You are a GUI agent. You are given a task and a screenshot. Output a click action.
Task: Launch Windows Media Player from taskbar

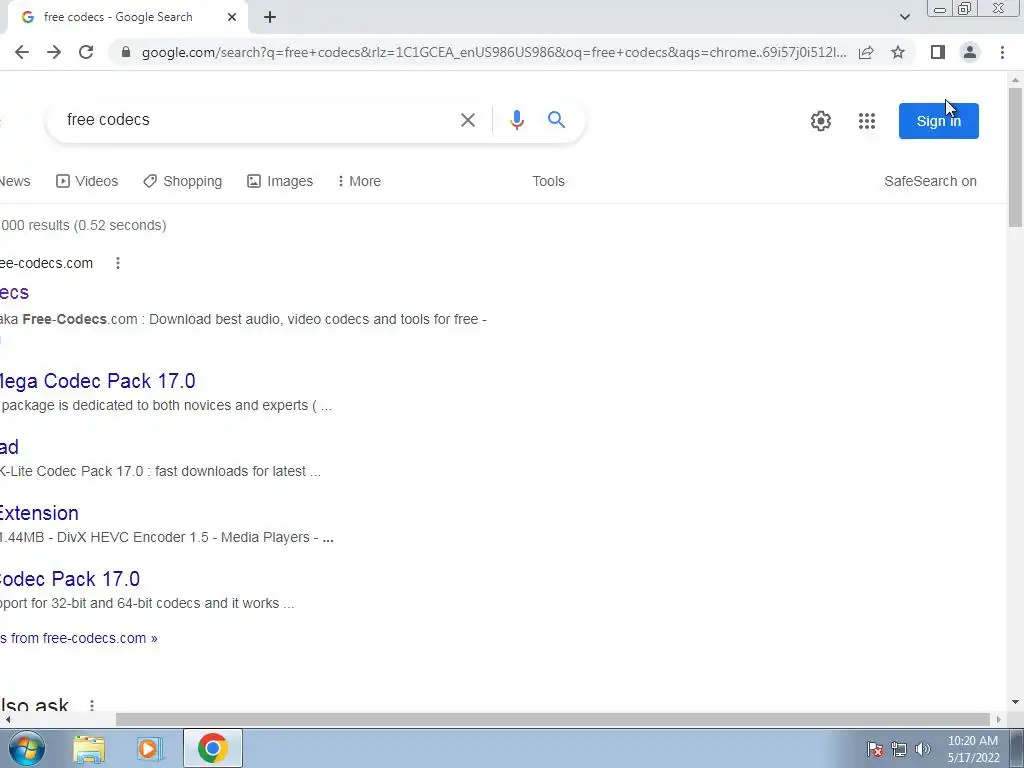149,748
